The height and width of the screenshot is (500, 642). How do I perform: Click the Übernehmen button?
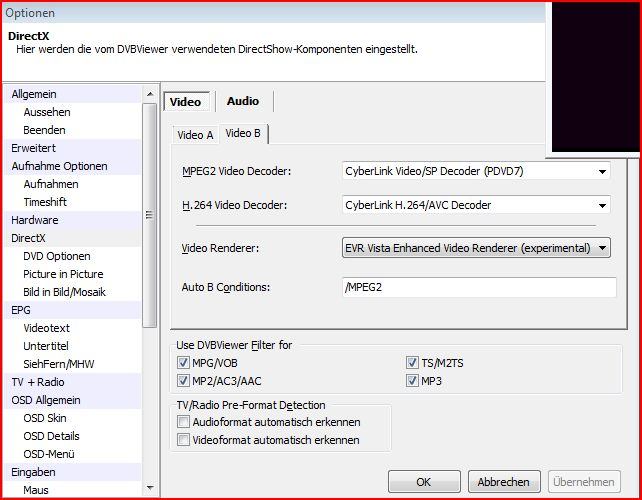tap(584, 482)
